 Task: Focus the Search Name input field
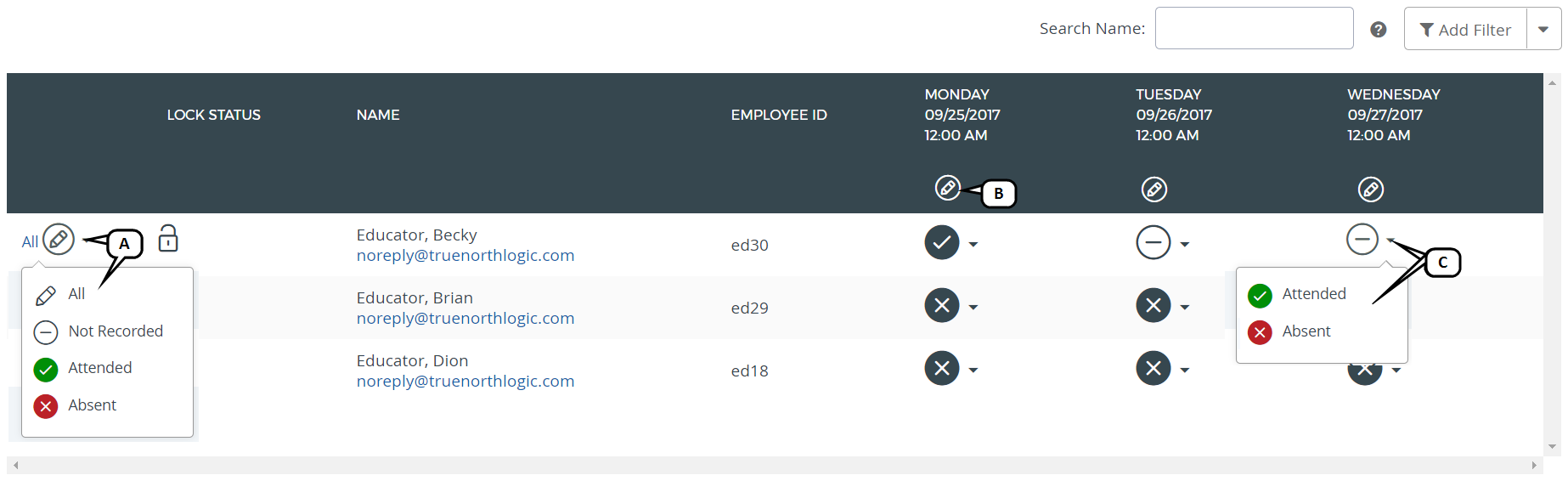[1254, 29]
